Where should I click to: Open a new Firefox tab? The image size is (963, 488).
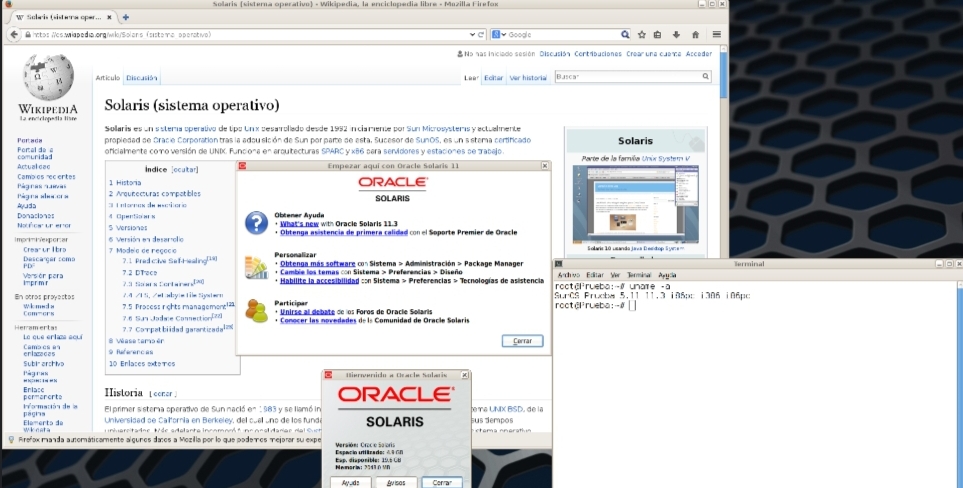(x=125, y=17)
